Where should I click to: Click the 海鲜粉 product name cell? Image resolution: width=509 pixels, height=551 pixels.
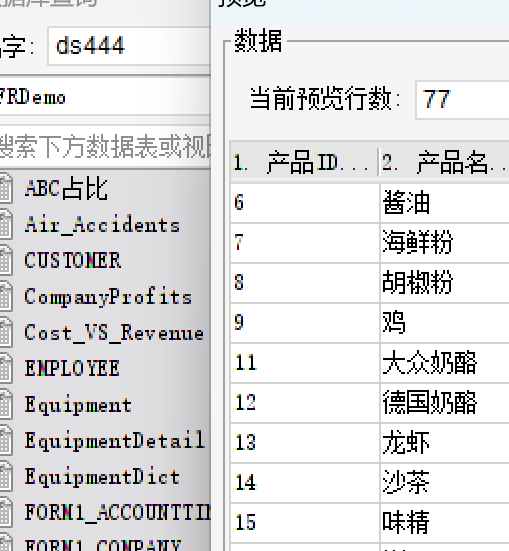click(x=445, y=243)
